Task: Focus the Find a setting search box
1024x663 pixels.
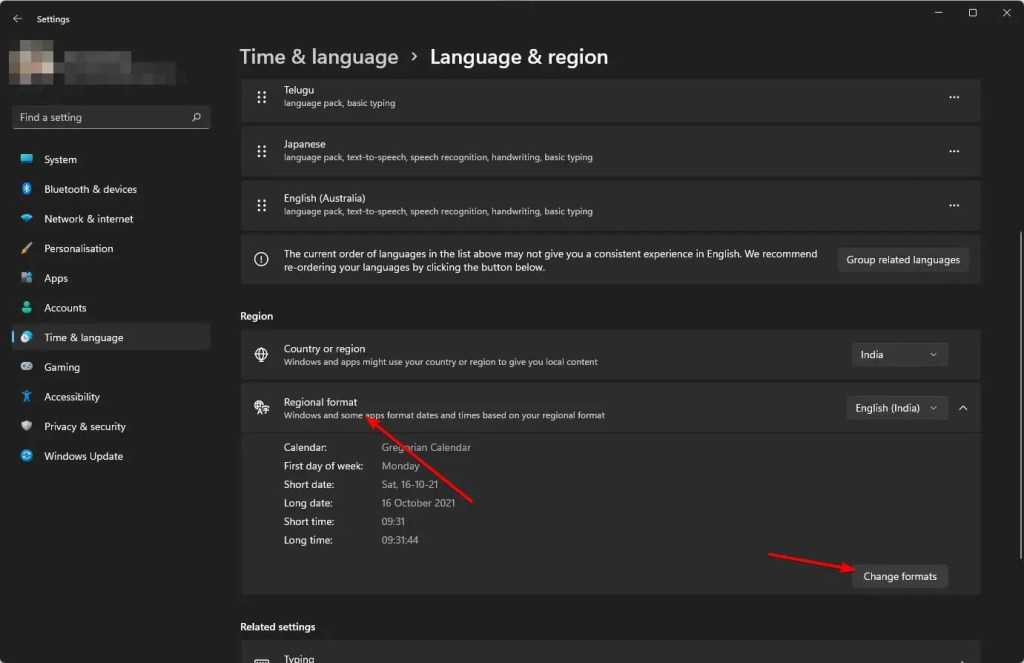Action: click(x=100, y=117)
